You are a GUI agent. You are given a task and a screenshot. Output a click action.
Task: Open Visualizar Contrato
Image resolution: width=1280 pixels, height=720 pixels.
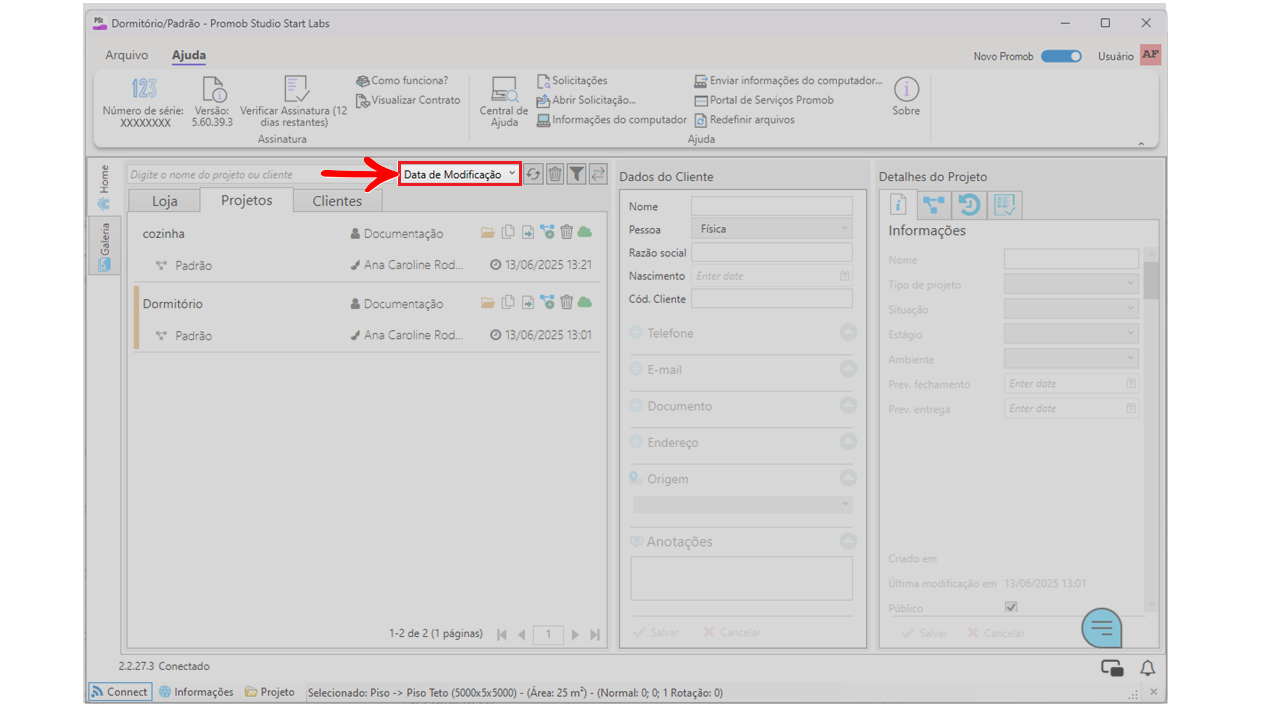[x=408, y=100]
